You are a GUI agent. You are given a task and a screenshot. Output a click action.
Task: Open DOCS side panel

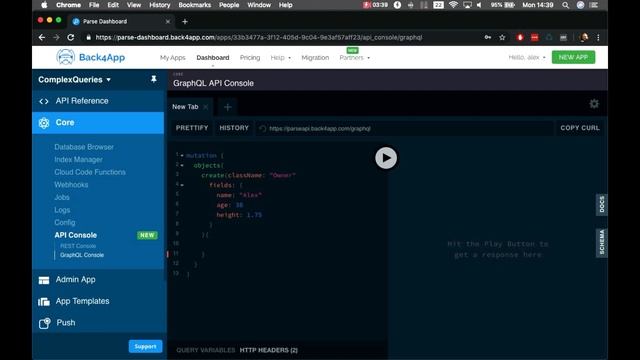[x=602, y=204]
